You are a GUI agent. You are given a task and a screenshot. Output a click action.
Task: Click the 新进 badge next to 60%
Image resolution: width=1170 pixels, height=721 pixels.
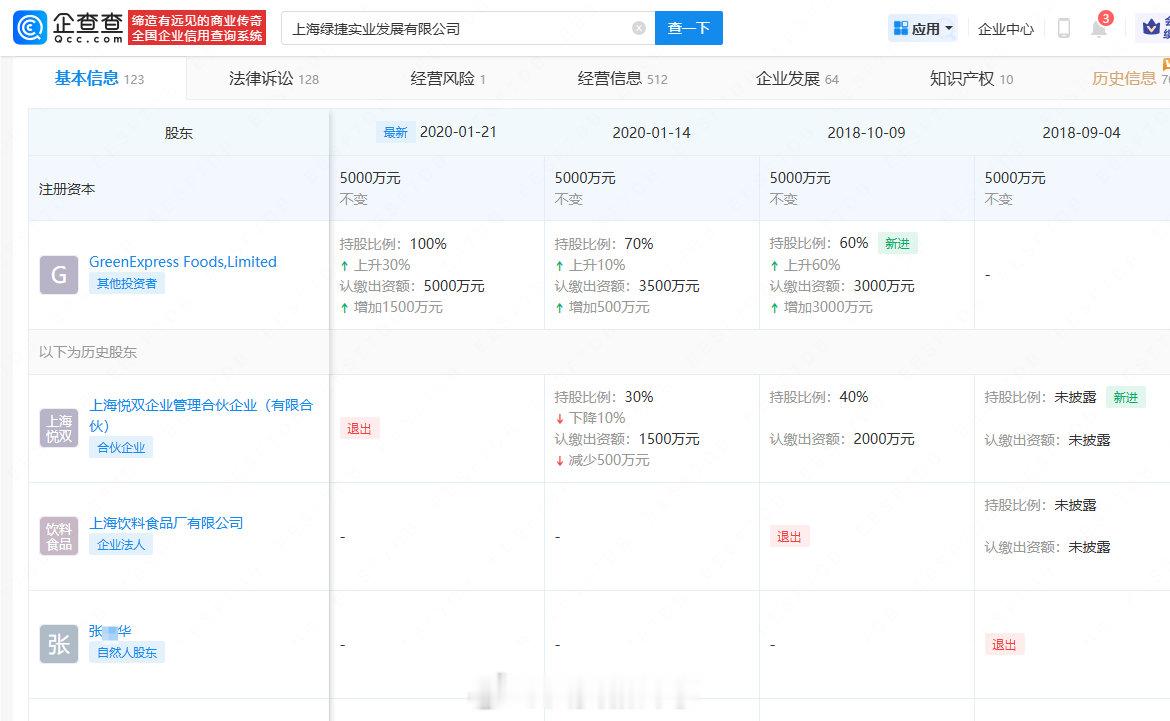[x=897, y=243]
